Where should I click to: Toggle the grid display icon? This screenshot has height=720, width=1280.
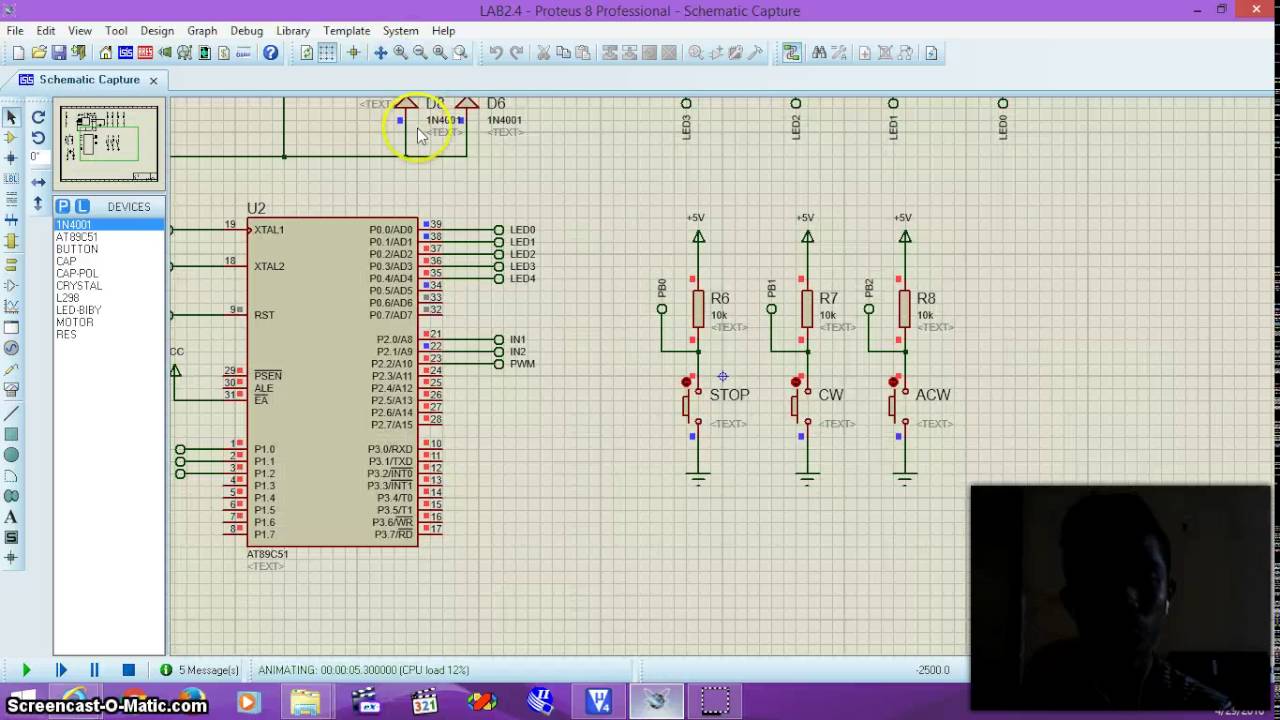pyautogui.click(x=327, y=53)
